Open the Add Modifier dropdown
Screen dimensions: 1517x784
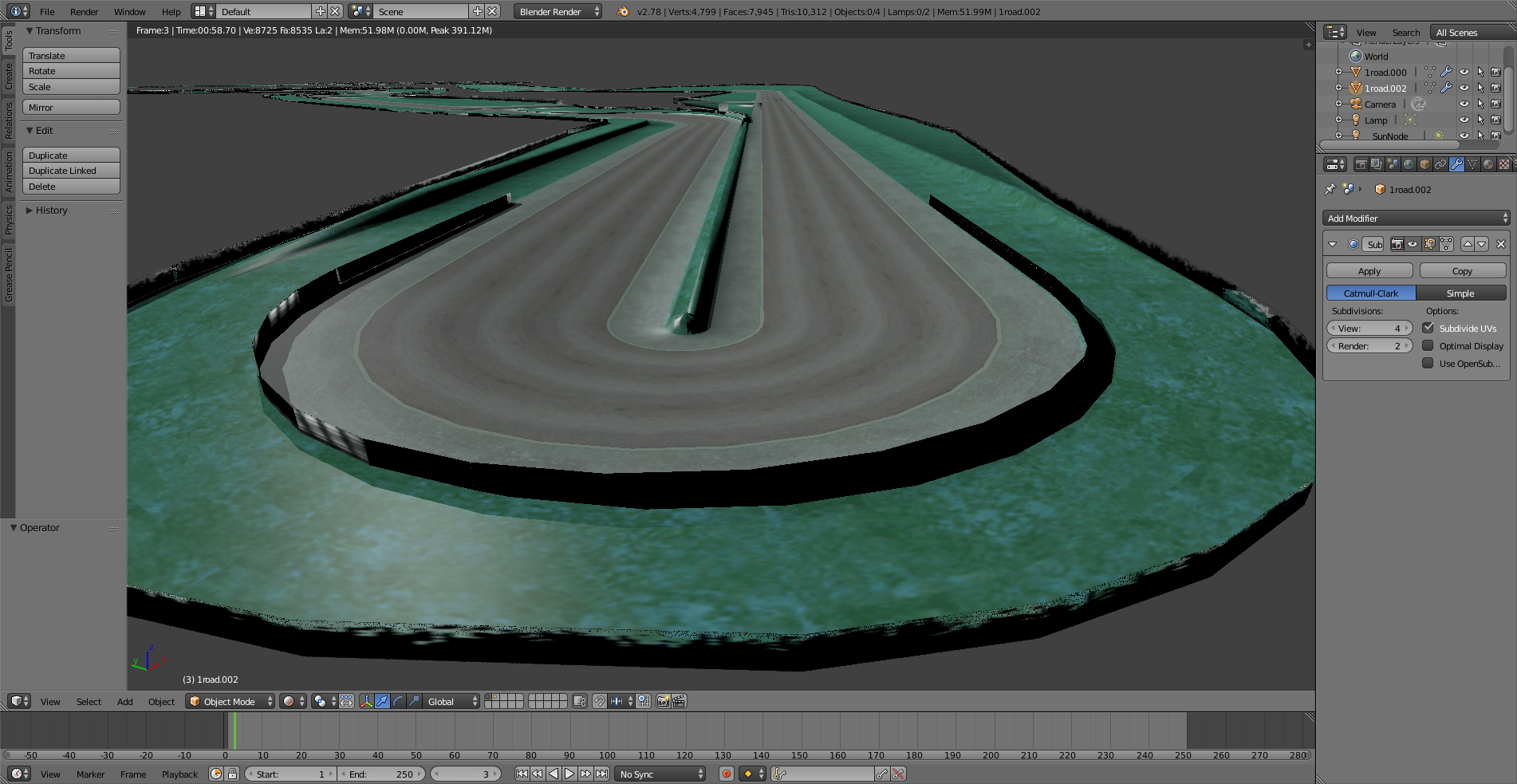coord(1416,218)
